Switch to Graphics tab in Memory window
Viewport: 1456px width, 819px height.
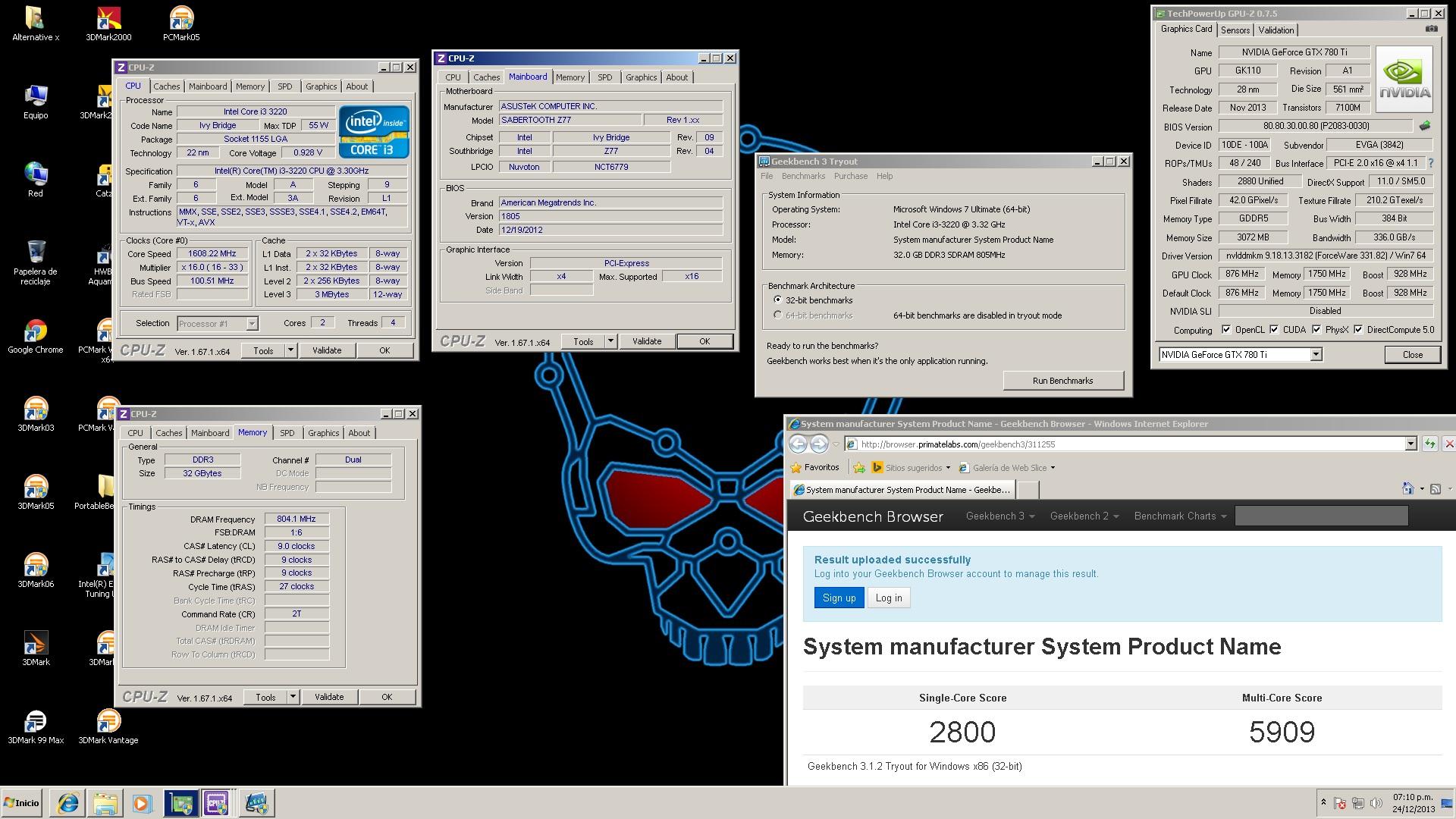pyautogui.click(x=323, y=433)
